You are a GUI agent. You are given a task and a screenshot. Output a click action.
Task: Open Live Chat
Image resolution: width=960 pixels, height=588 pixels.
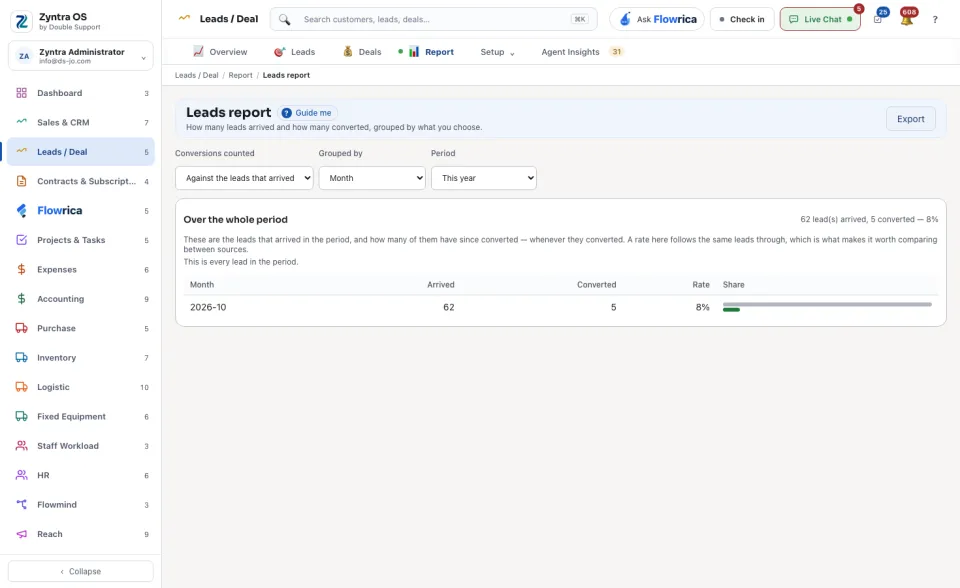820,20
